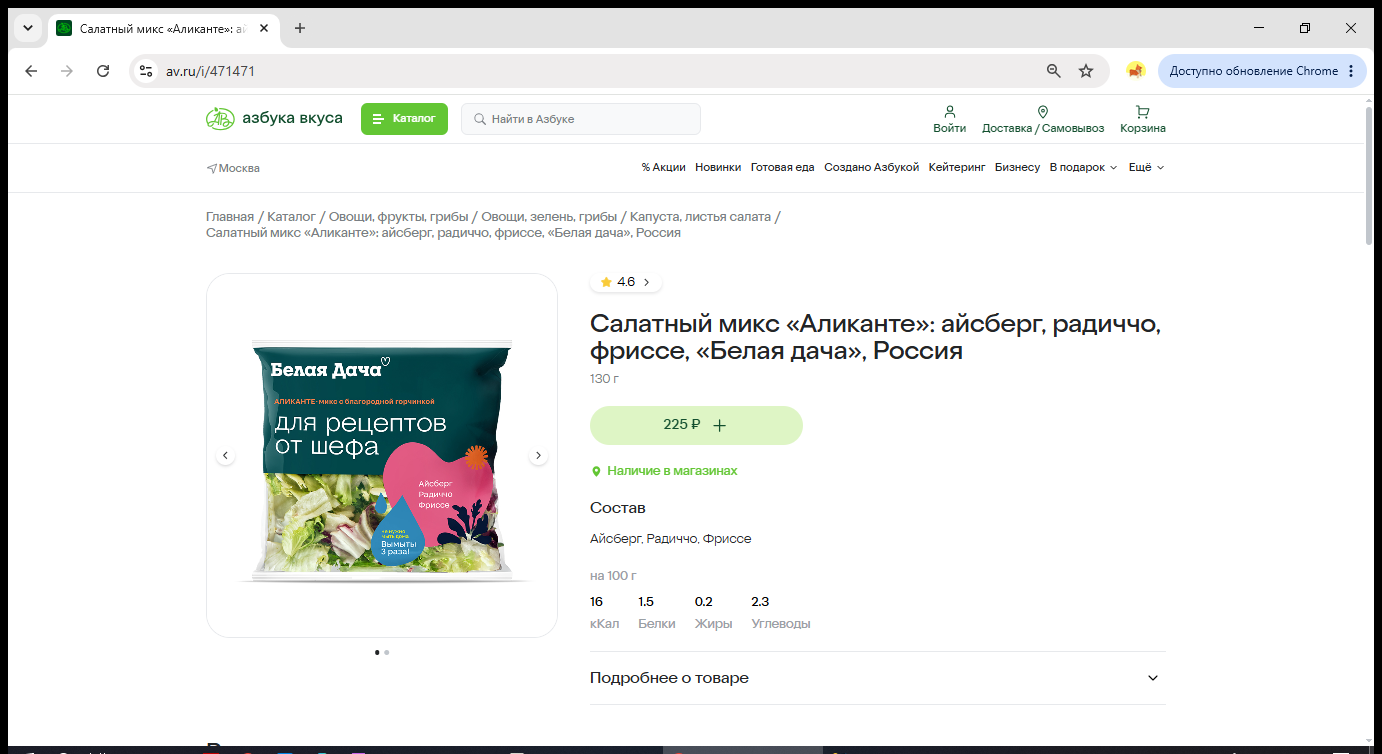Go forward in browser history
The height and width of the screenshot is (754, 1382).
(x=67, y=71)
